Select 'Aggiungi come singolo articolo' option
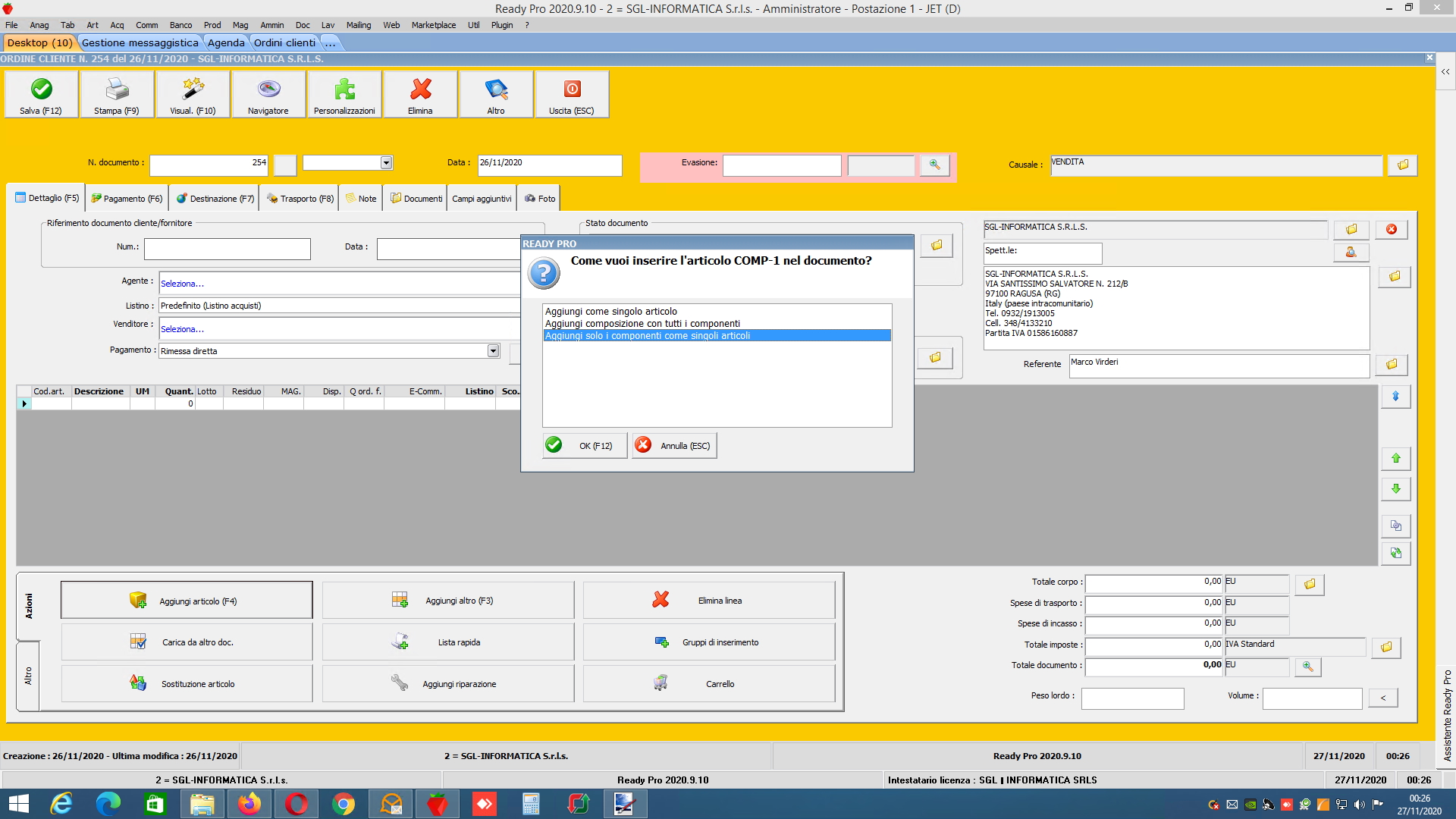The width and height of the screenshot is (1456, 819). [717, 311]
